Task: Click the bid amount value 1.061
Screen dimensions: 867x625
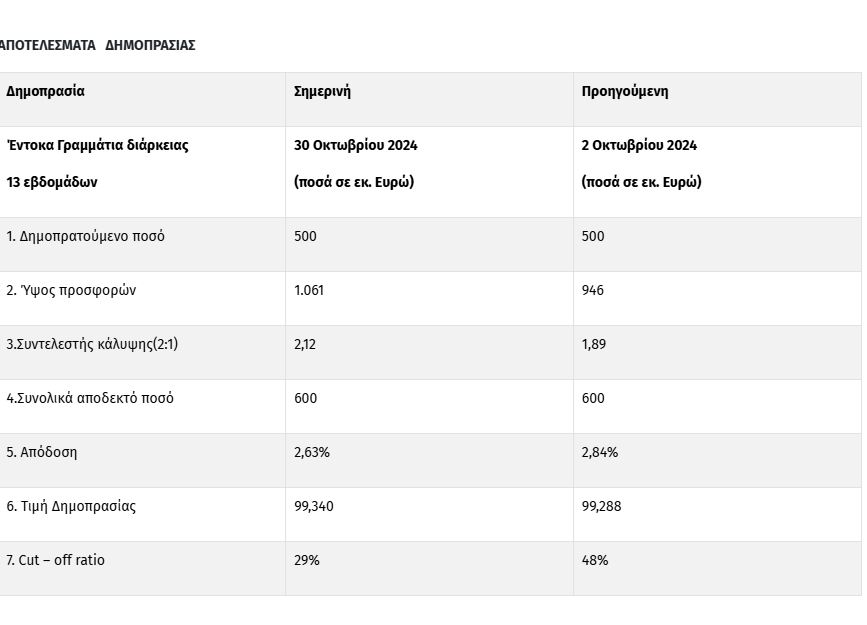Action: point(309,290)
